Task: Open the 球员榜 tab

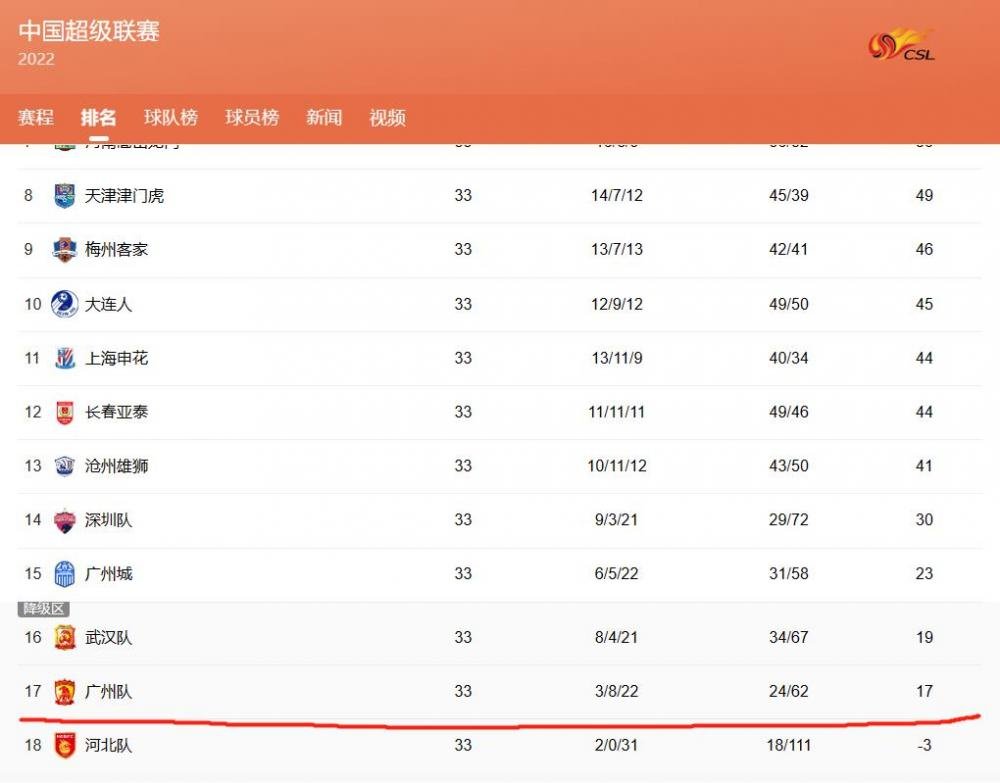Action: 251,117
